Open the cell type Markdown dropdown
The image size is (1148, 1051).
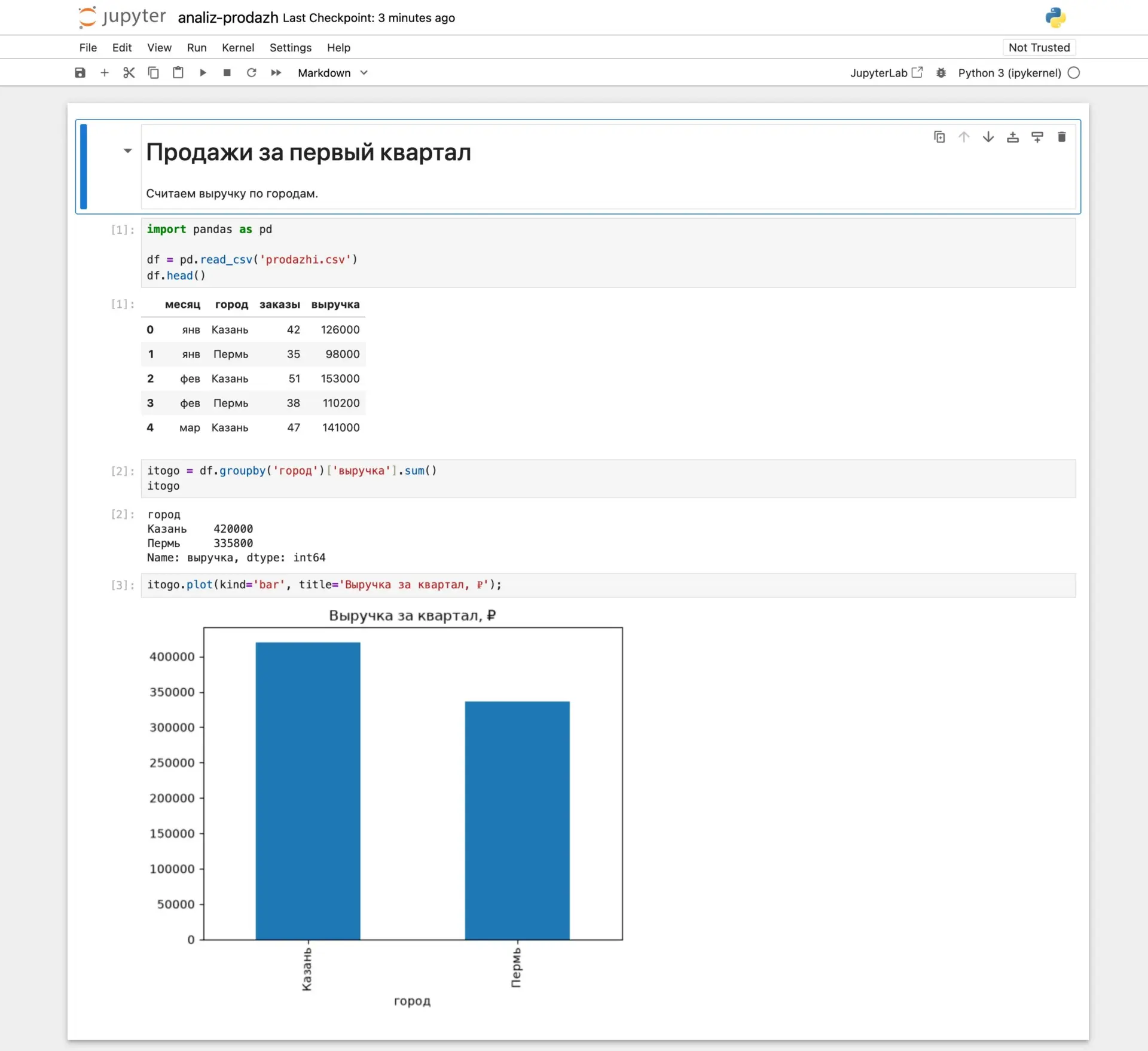tap(332, 73)
